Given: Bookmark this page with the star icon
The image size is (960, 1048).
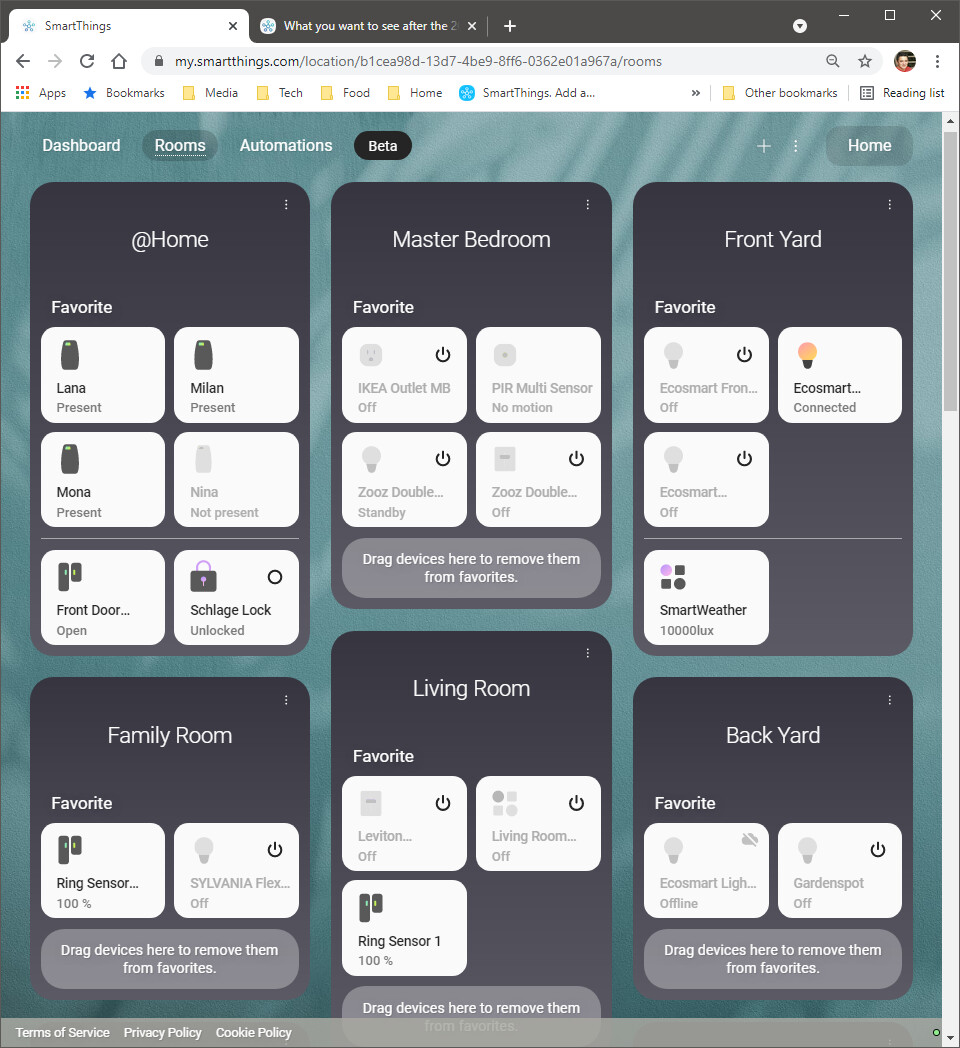Looking at the screenshot, I should 865,61.
